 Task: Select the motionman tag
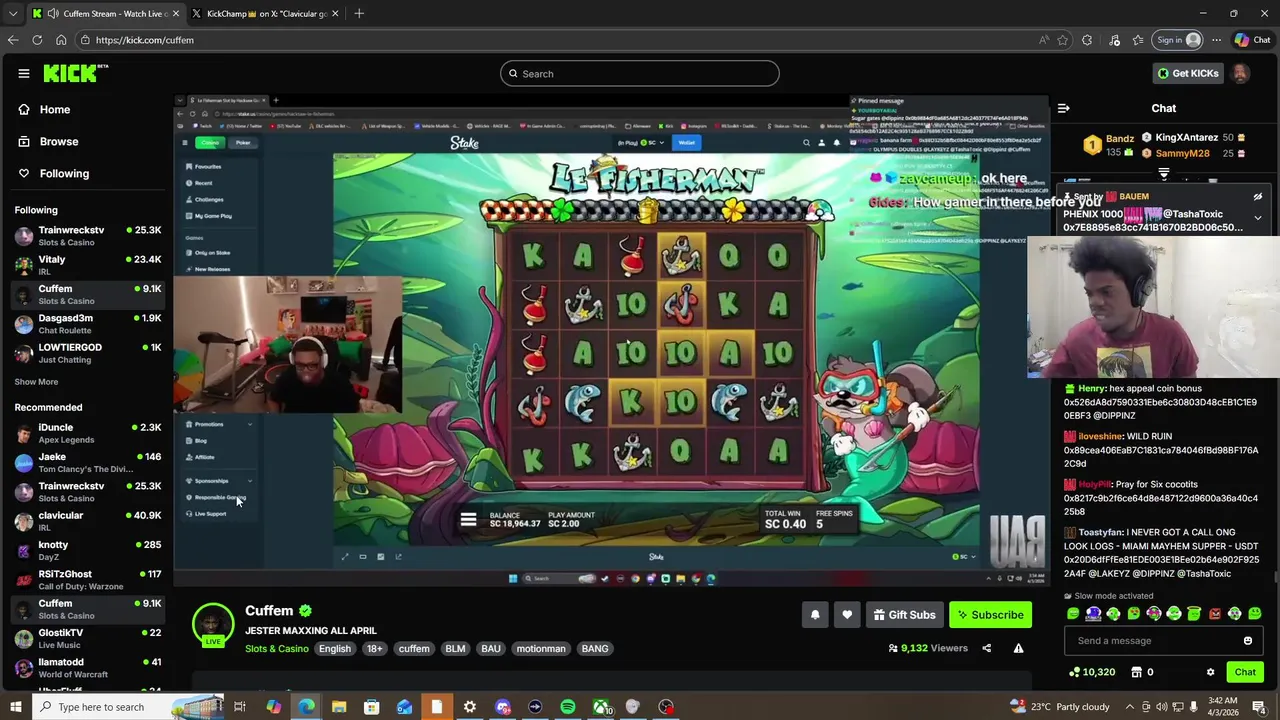pyautogui.click(x=541, y=648)
